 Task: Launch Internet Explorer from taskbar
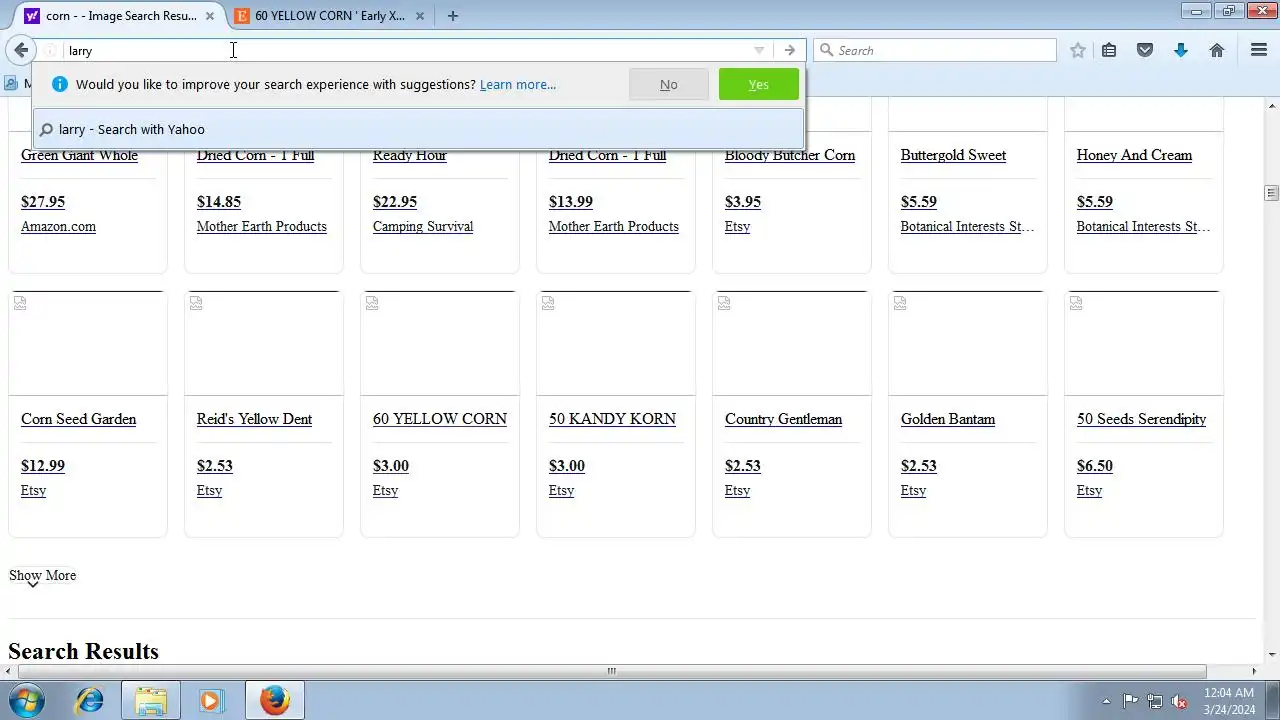90,700
